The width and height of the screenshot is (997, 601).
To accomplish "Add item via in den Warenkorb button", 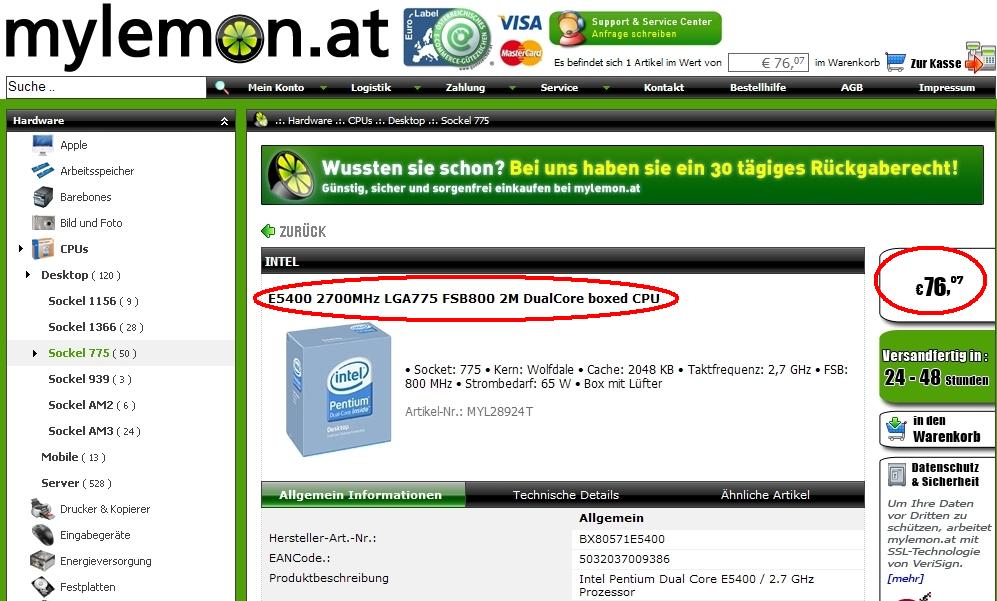I will (937, 429).
